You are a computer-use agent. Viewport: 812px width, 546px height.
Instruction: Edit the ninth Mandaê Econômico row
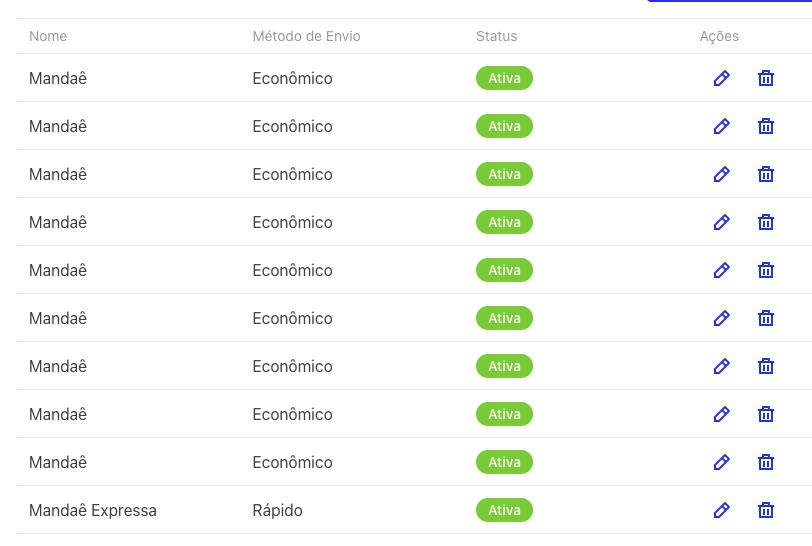[x=721, y=462]
